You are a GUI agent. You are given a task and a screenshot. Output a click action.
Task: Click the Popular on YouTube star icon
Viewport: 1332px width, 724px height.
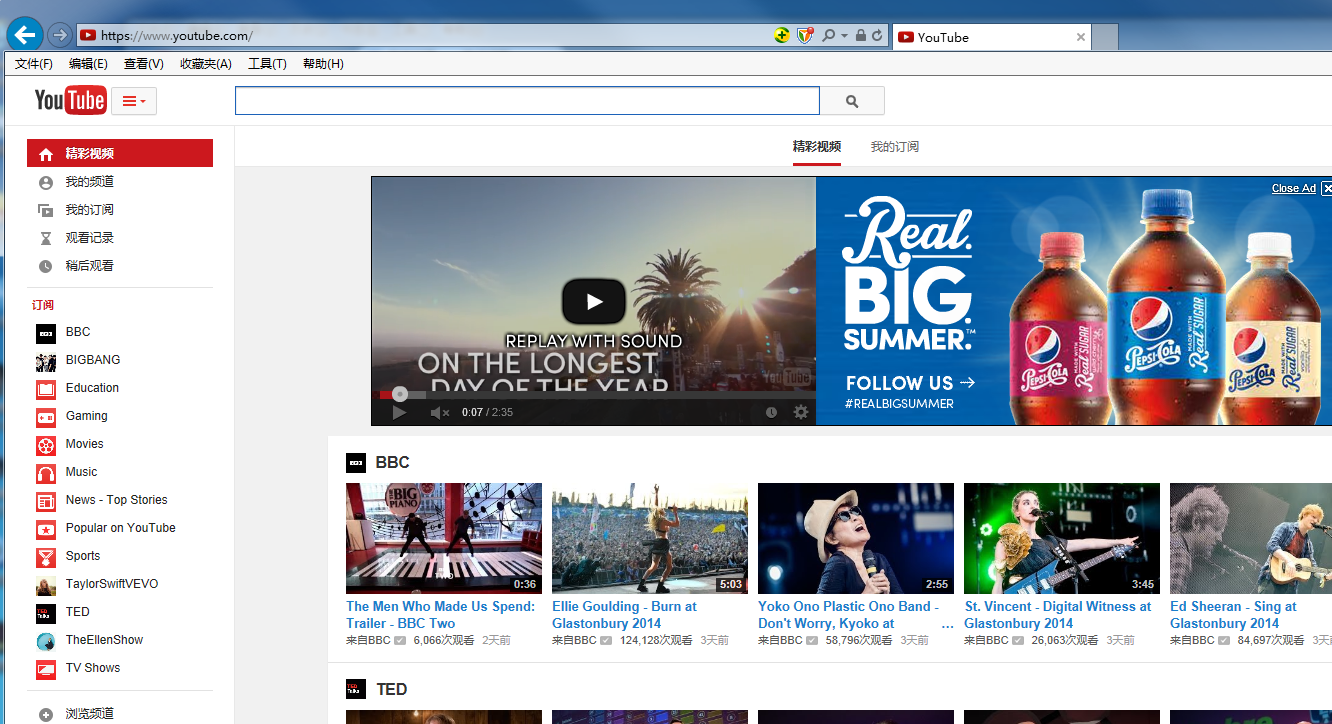pos(46,529)
